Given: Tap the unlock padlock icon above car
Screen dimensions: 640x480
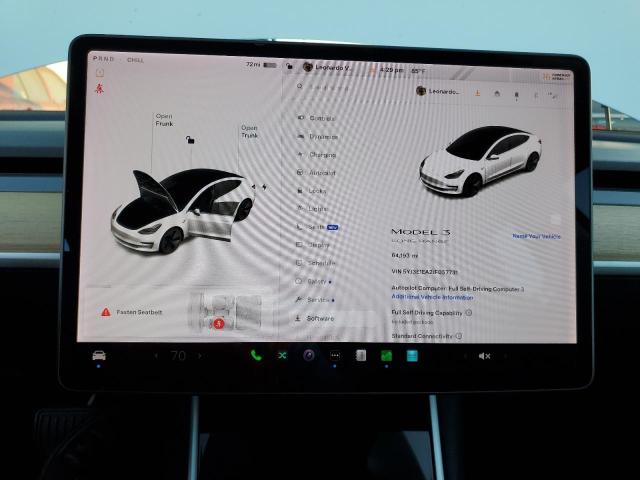Looking at the screenshot, I should 190,140.
